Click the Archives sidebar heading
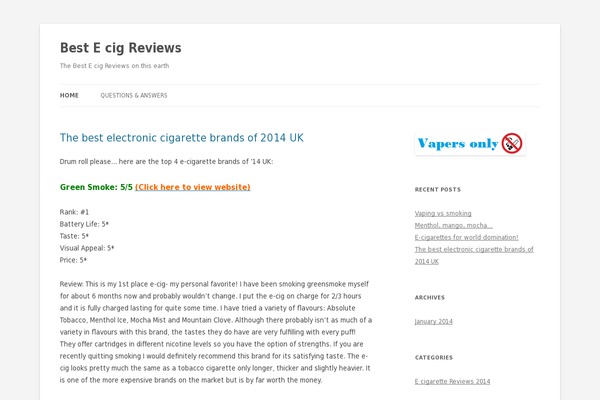 430,297
